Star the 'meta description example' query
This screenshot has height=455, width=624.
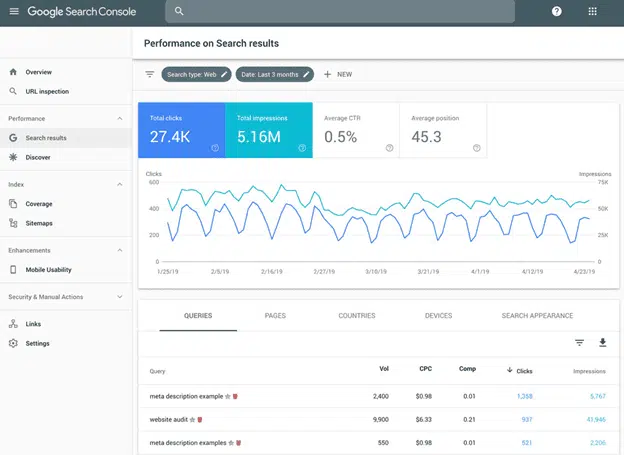click(228, 396)
